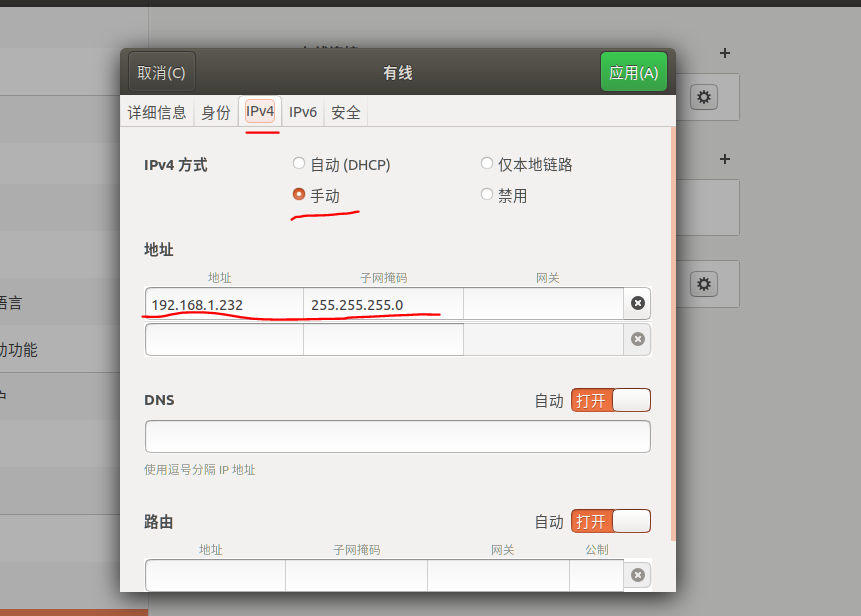Viewport: 861px width, 616px height.
Task: Click the DNS section heading
Action: point(159,400)
